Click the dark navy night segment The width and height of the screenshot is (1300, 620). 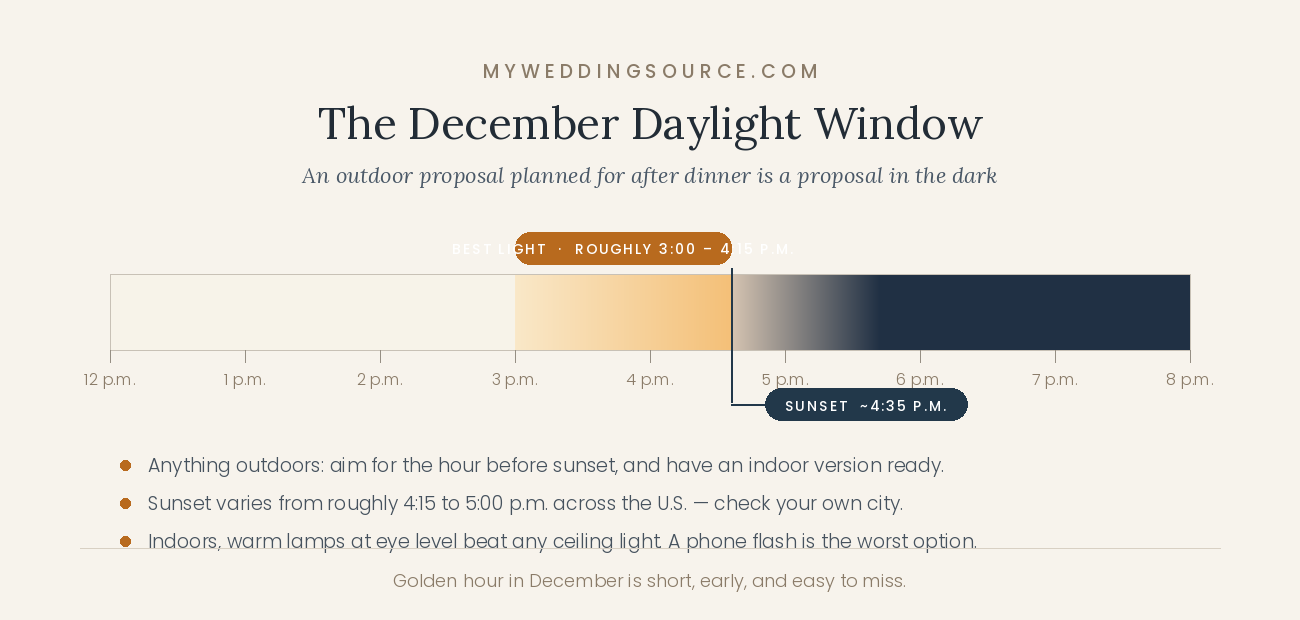[1034, 312]
